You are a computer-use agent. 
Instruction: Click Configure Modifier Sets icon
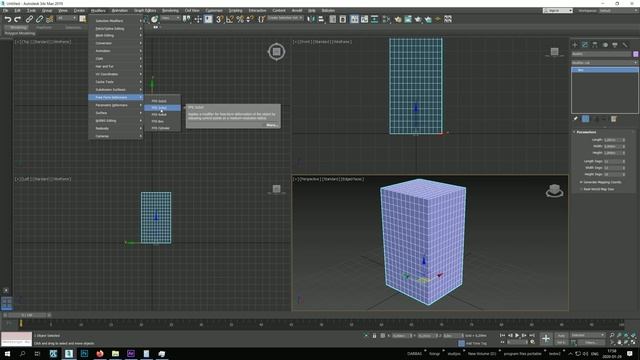(613, 119)
